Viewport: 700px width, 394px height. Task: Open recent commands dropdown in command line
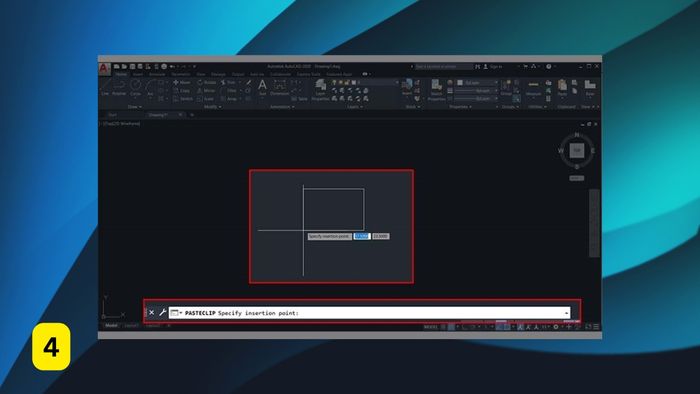pyautogui.click(x=177, y=312)
